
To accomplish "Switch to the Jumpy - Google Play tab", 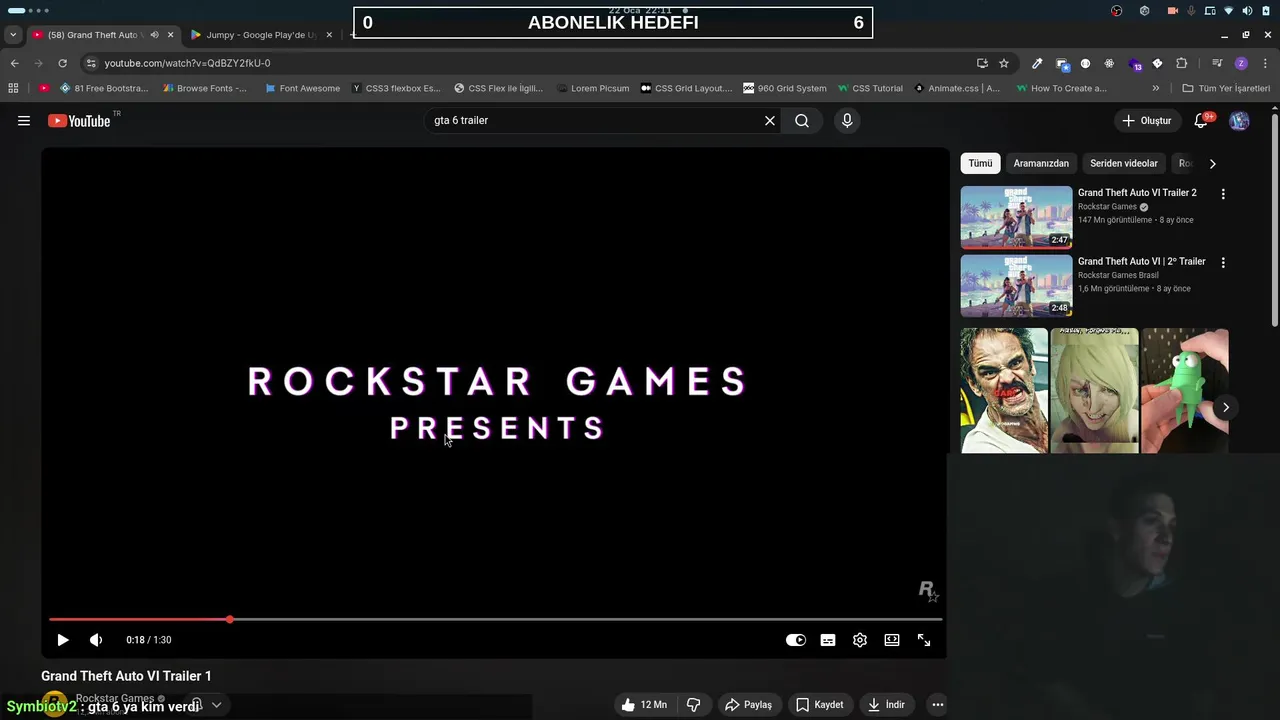I will click(260, 35).
